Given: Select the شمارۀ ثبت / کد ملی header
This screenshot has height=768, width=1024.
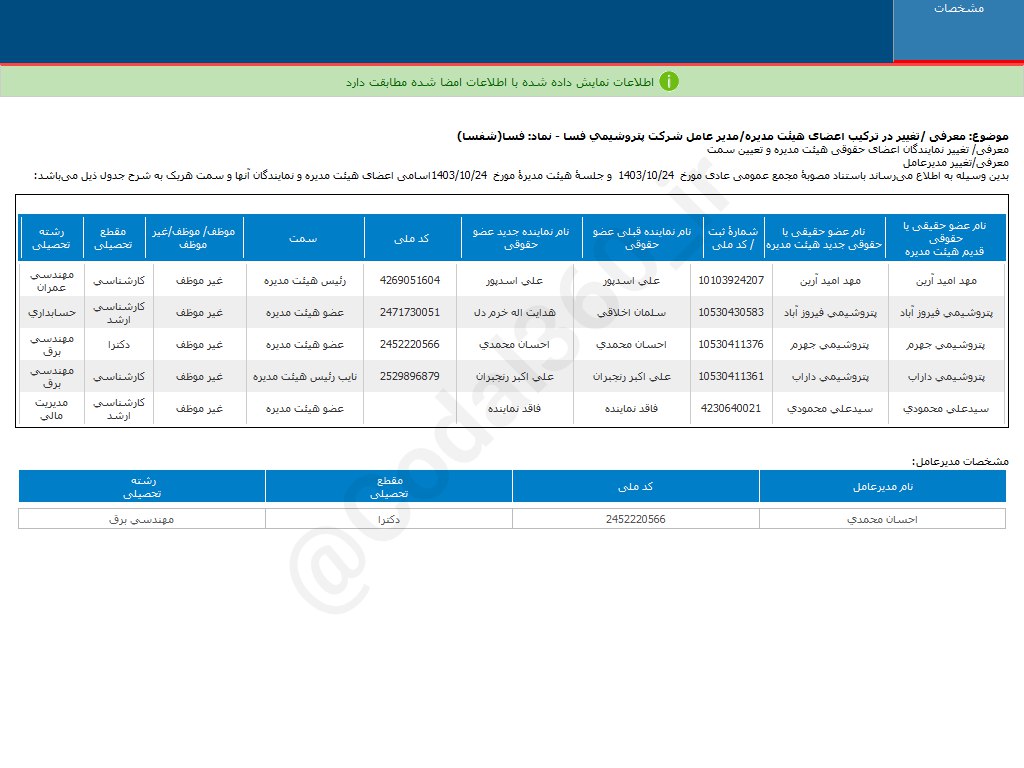Looking at the screenshot, I should pos(732,238).
